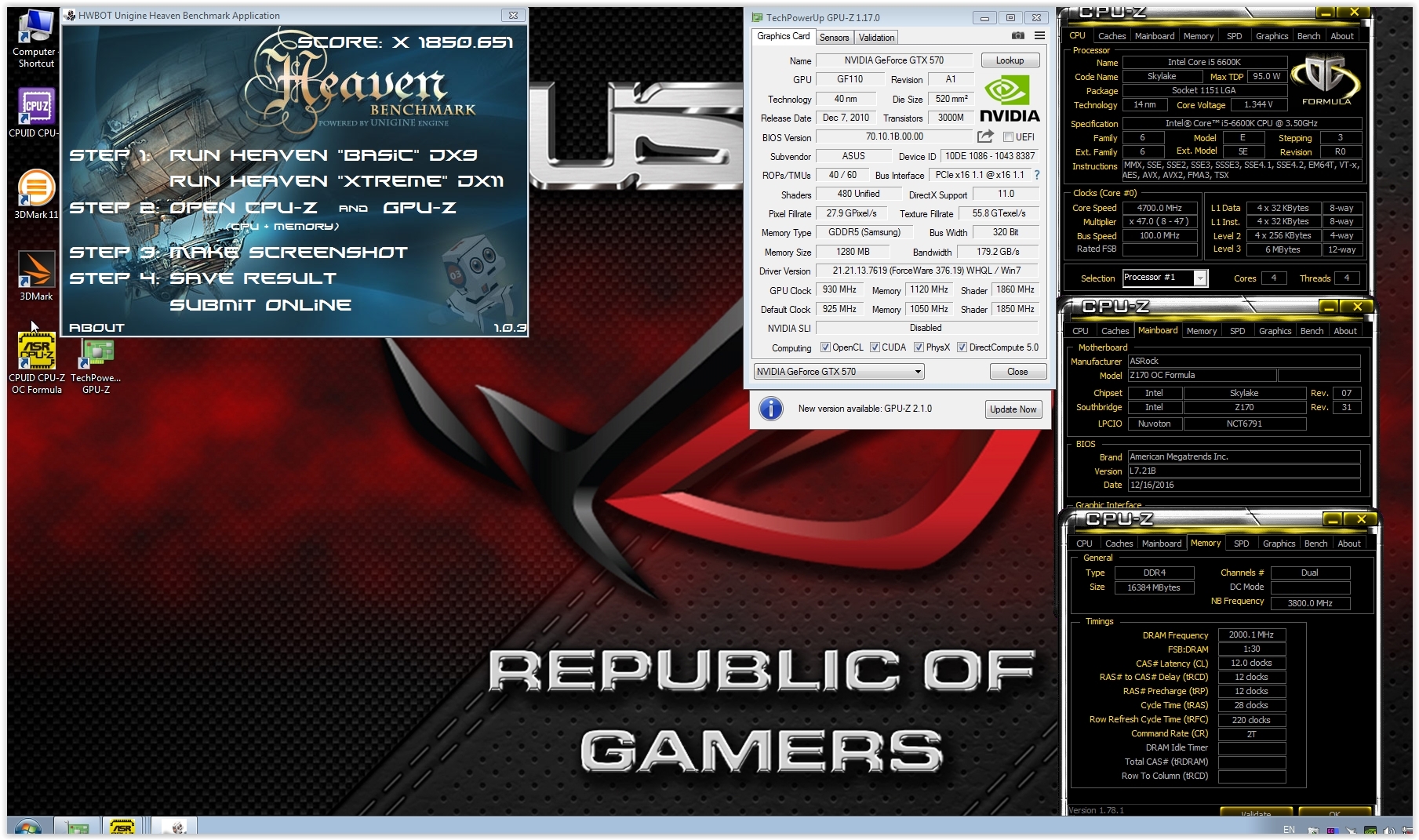Image resolution: width=1419 pixels, height=840 pixels.
Task: Open the purple CPUID CPU-Z desktop icon
Action: point(36,112)
